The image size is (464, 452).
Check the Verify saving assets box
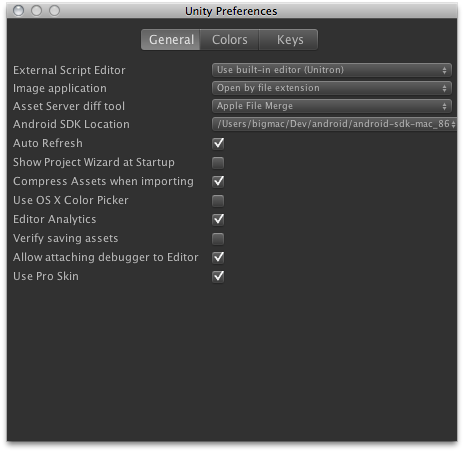pos(218,239)
